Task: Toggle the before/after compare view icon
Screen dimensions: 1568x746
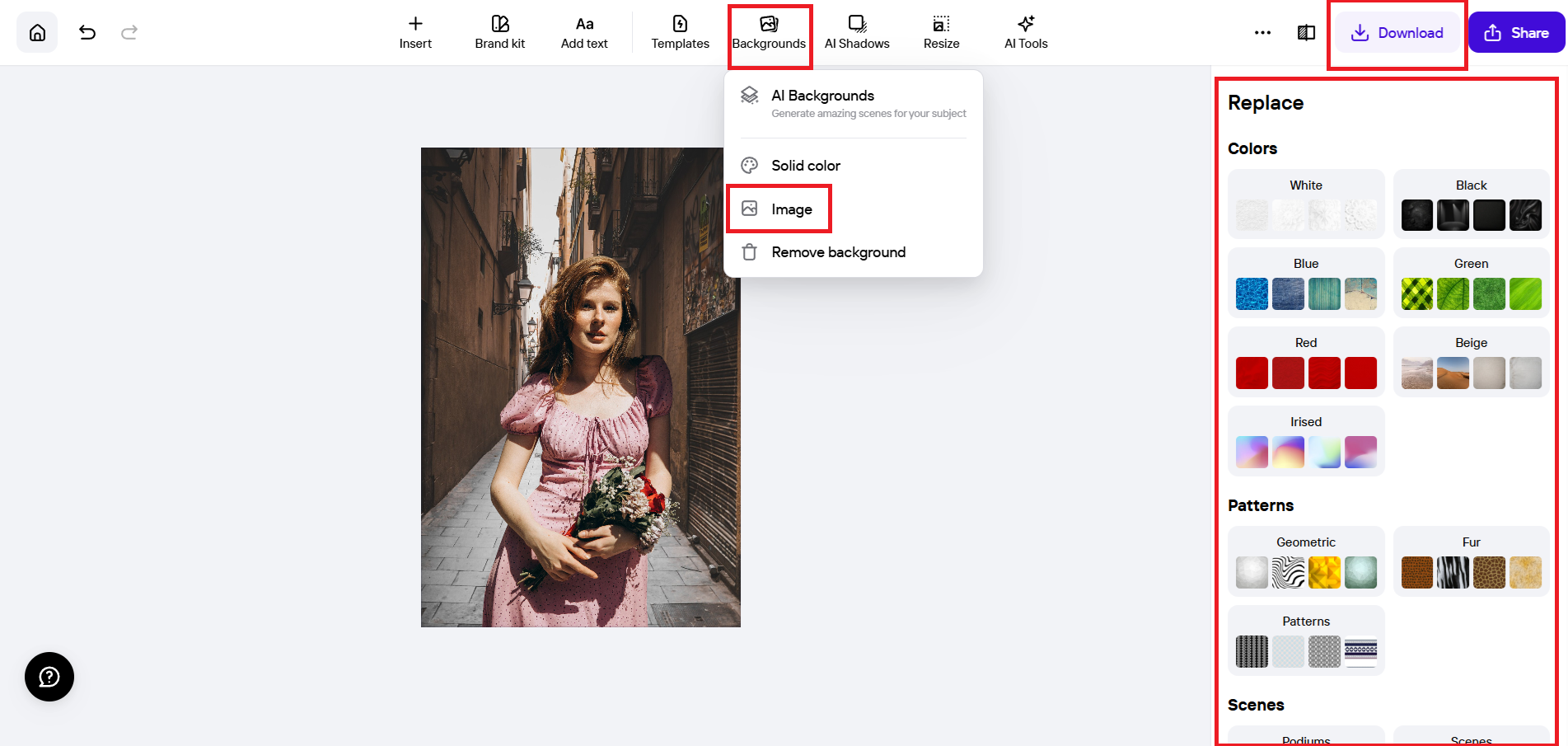Action: [x=1306, y=33]
